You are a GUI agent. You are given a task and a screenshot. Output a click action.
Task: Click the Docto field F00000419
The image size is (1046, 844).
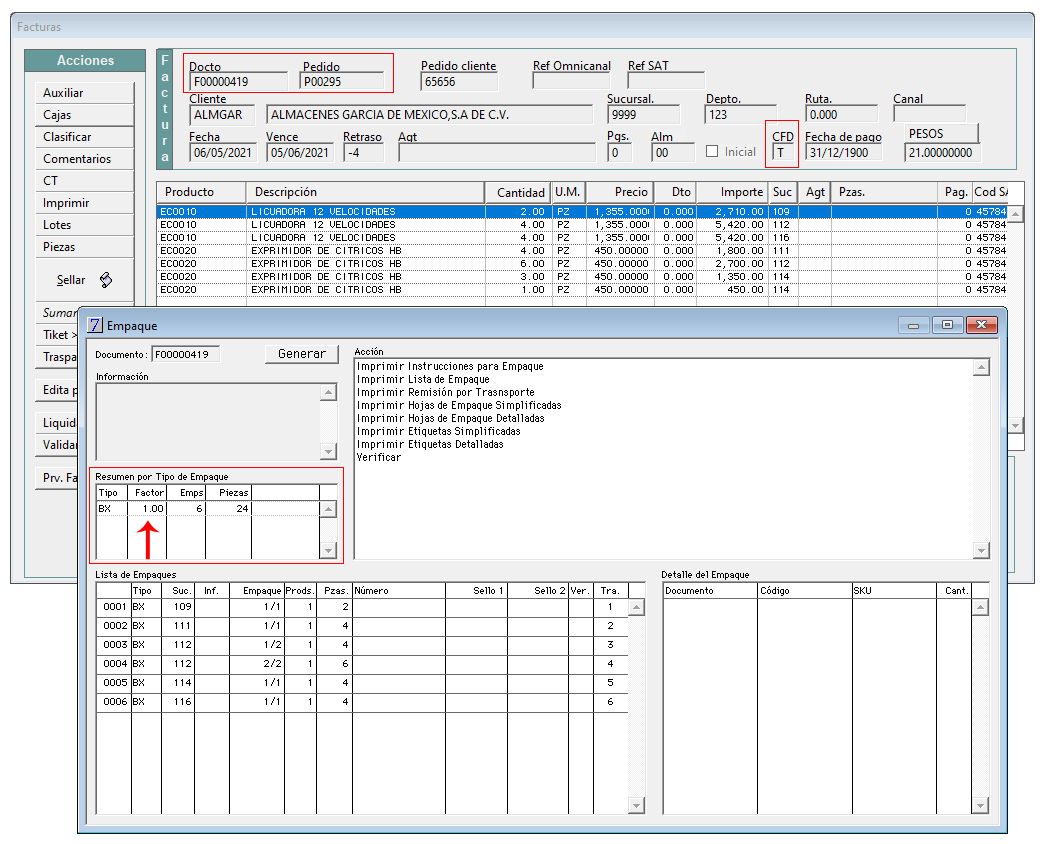(x=239, y=81)
